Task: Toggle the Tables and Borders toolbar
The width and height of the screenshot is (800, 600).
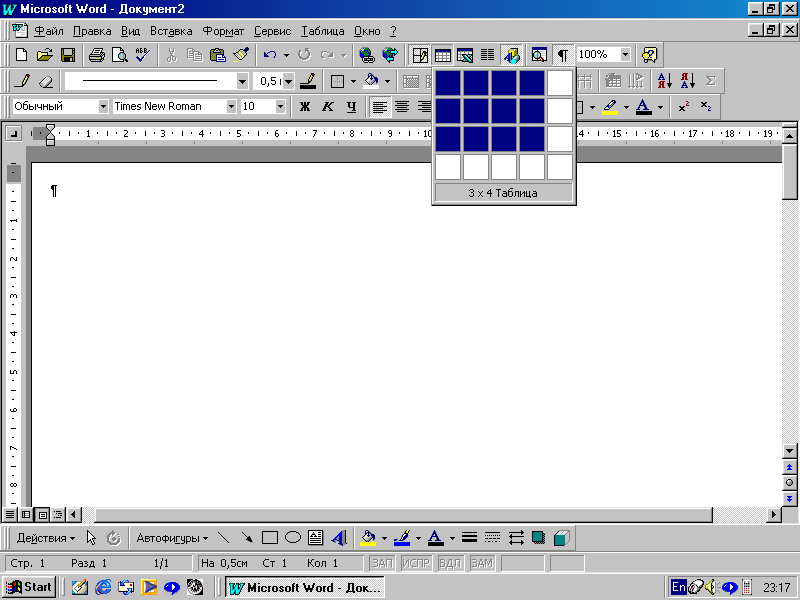Action: point(420,55)
